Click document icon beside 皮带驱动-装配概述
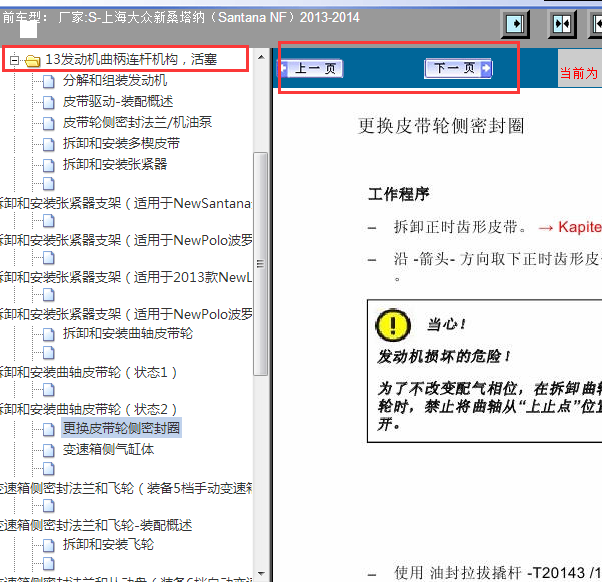Screen dimensions: 602x582 (x=49, y=103)
